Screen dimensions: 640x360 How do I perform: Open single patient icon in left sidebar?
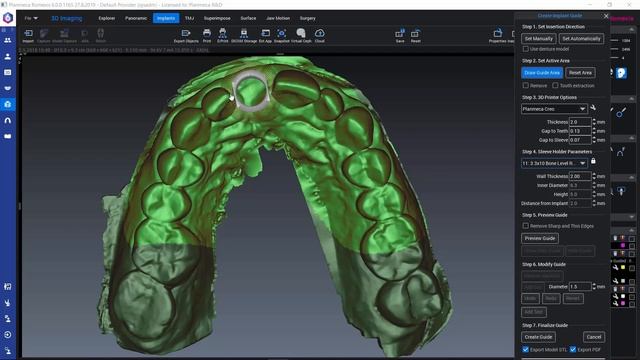[x=8, y=57]
